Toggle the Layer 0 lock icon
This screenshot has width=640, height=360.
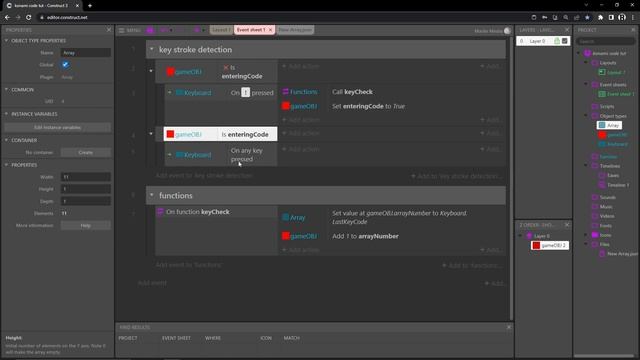pos(557,41)
